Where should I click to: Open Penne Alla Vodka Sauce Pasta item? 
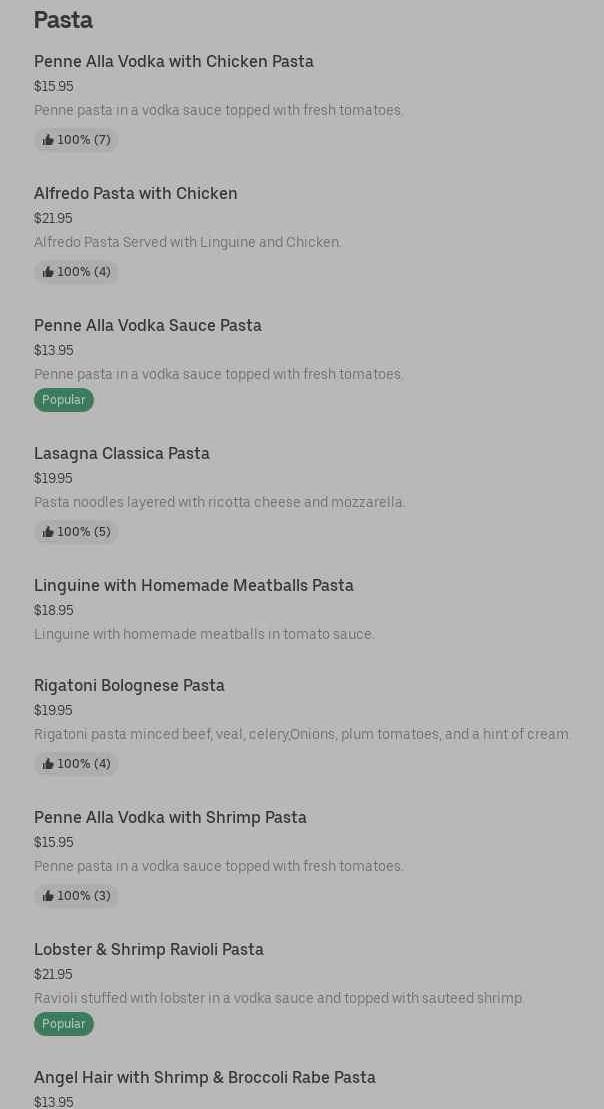point(148,326)
